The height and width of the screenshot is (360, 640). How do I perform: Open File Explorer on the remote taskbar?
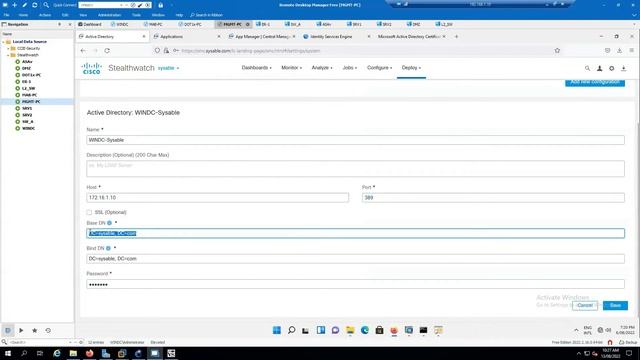pyautogui.click(x=350, y=330)
